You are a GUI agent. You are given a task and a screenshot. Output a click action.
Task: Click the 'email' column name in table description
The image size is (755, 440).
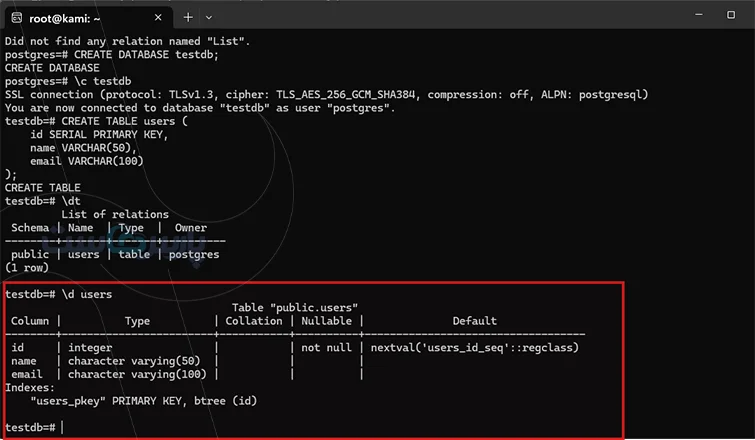point(27,374)
